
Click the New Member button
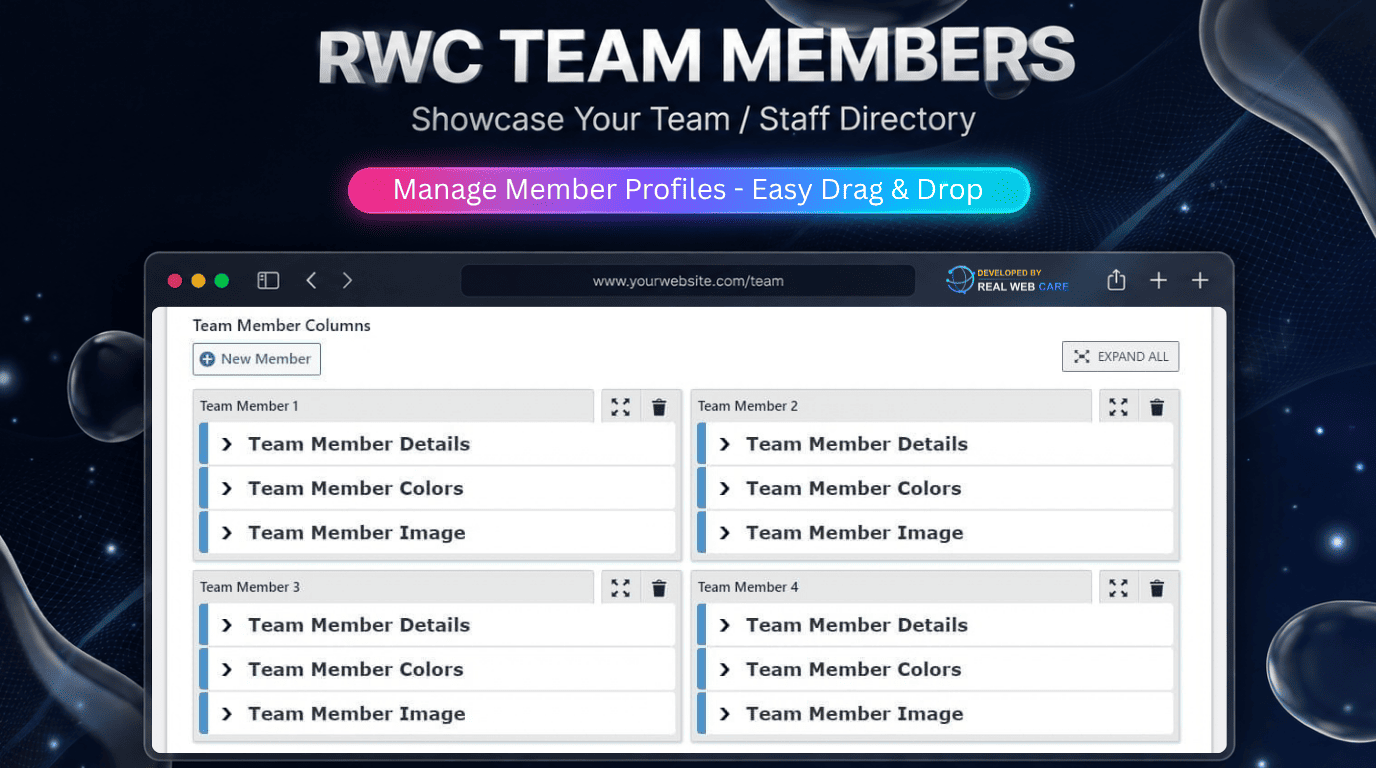[257, 359]
